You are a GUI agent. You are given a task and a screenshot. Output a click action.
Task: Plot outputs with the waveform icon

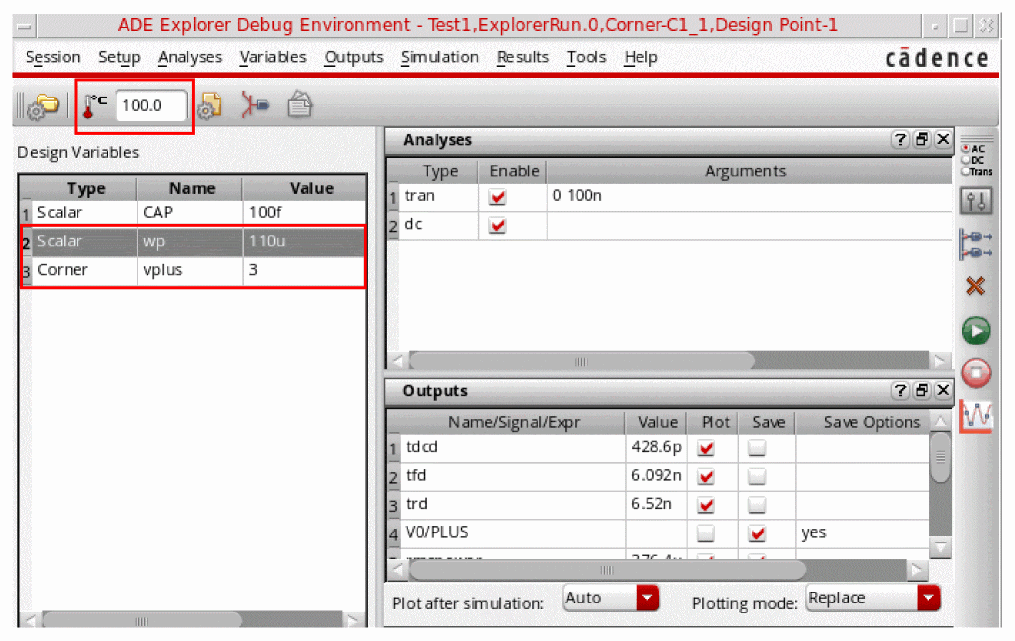976,415
